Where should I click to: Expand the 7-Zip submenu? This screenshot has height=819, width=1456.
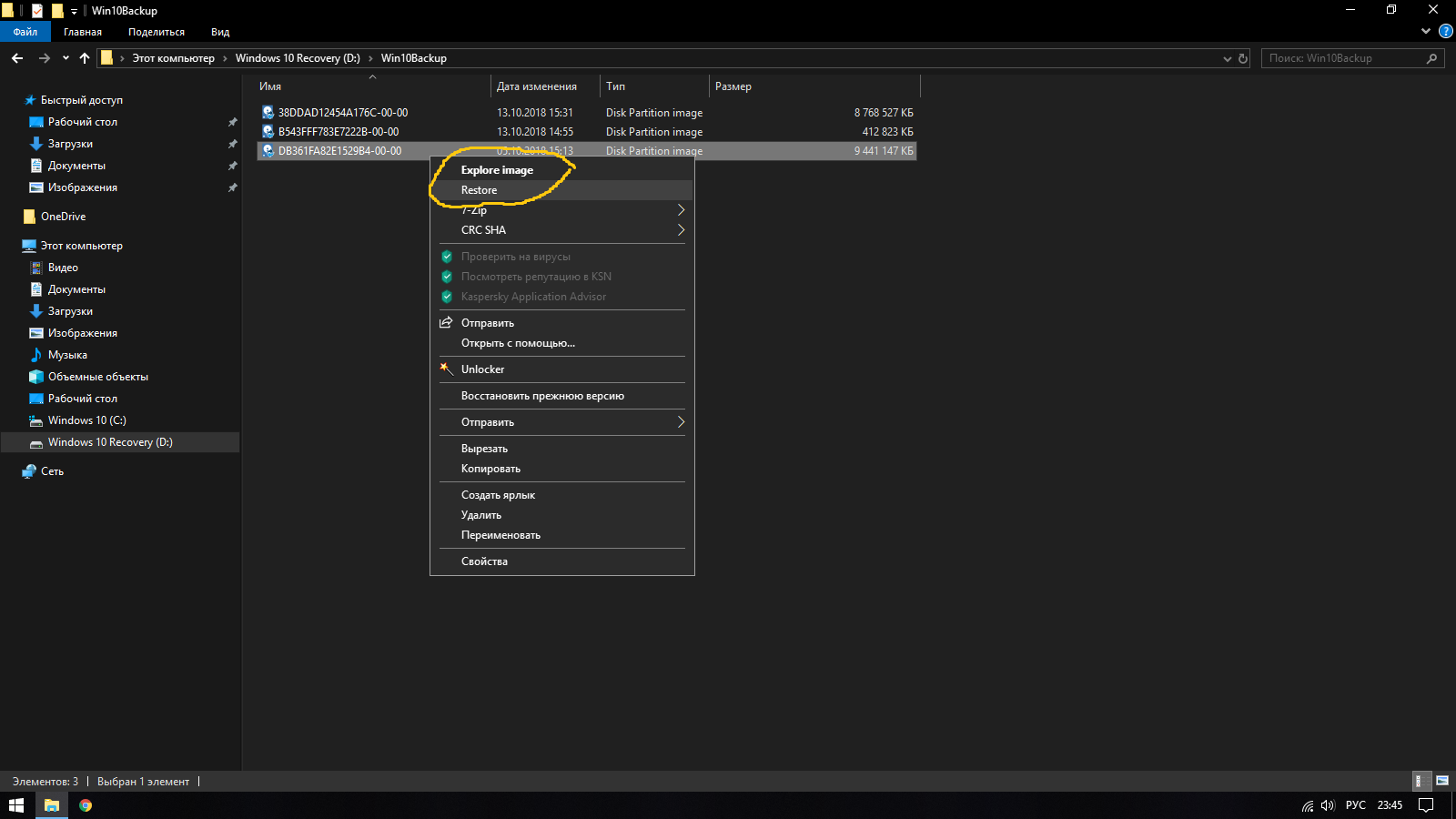pos(680,210)
